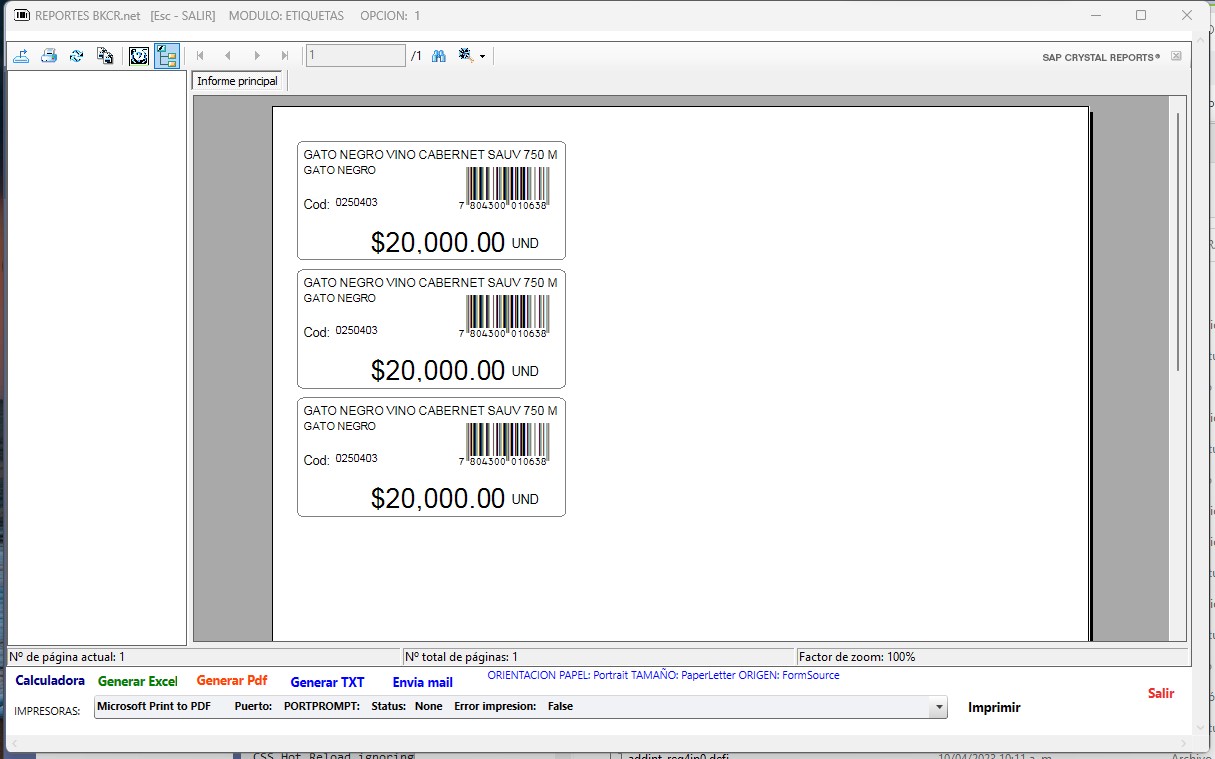Go to previous page arrow

[x=228, y=56]
